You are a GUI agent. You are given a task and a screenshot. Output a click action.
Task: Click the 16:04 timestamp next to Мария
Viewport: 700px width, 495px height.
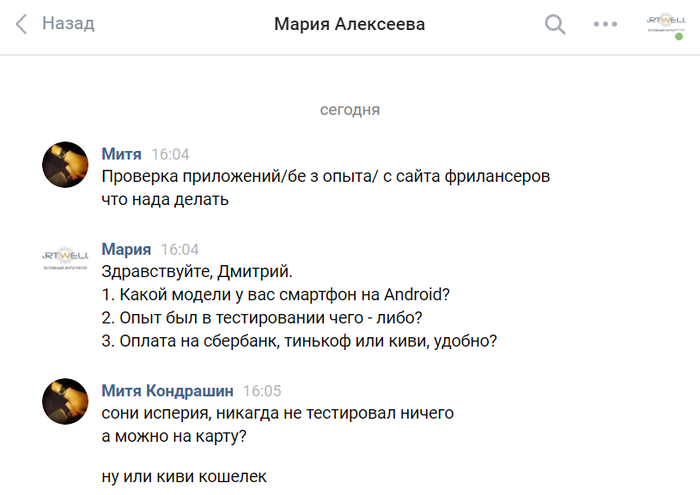point(180,250)
